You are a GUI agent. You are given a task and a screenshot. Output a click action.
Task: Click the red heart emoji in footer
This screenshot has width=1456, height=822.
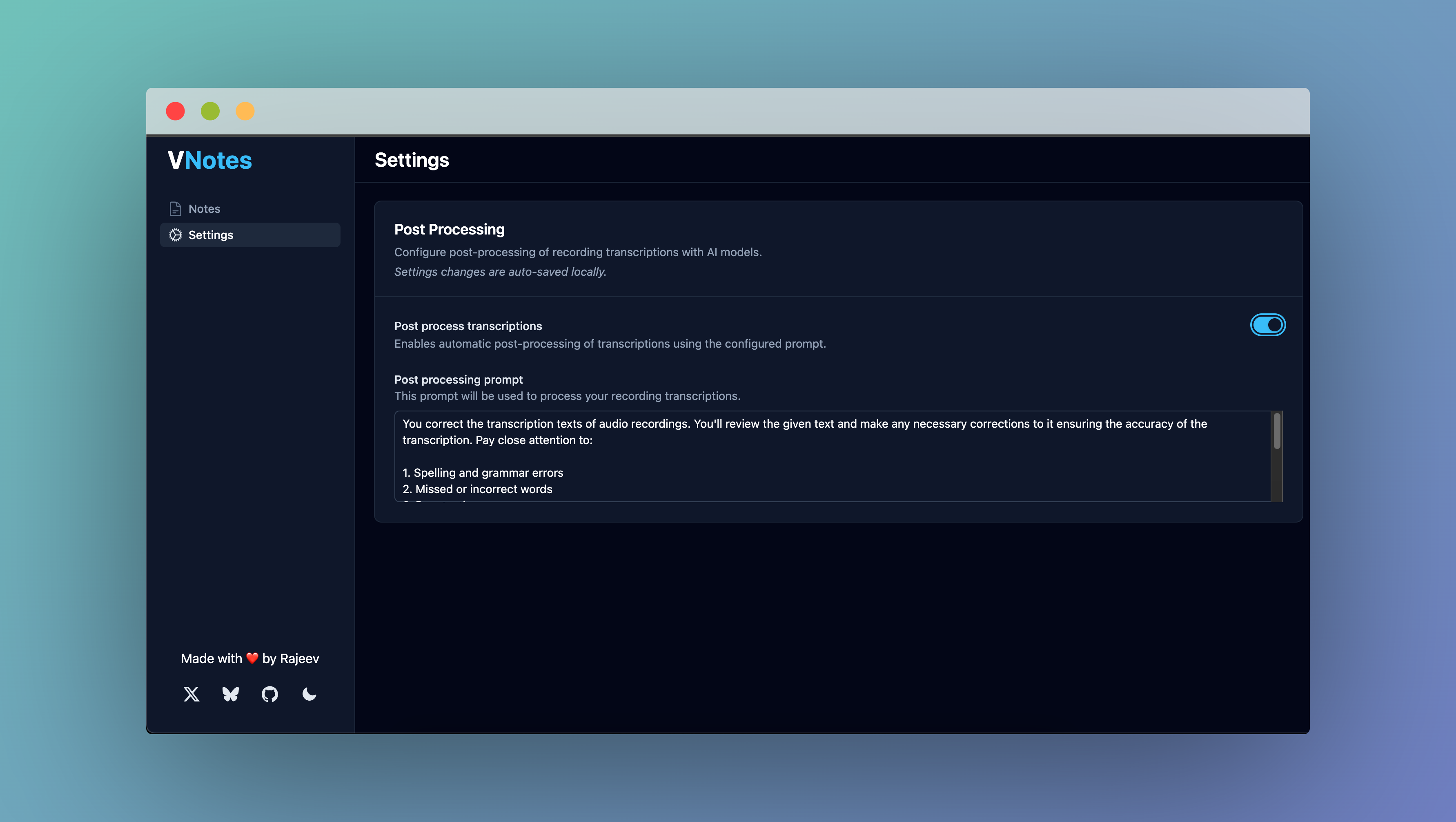coord(252,659)
